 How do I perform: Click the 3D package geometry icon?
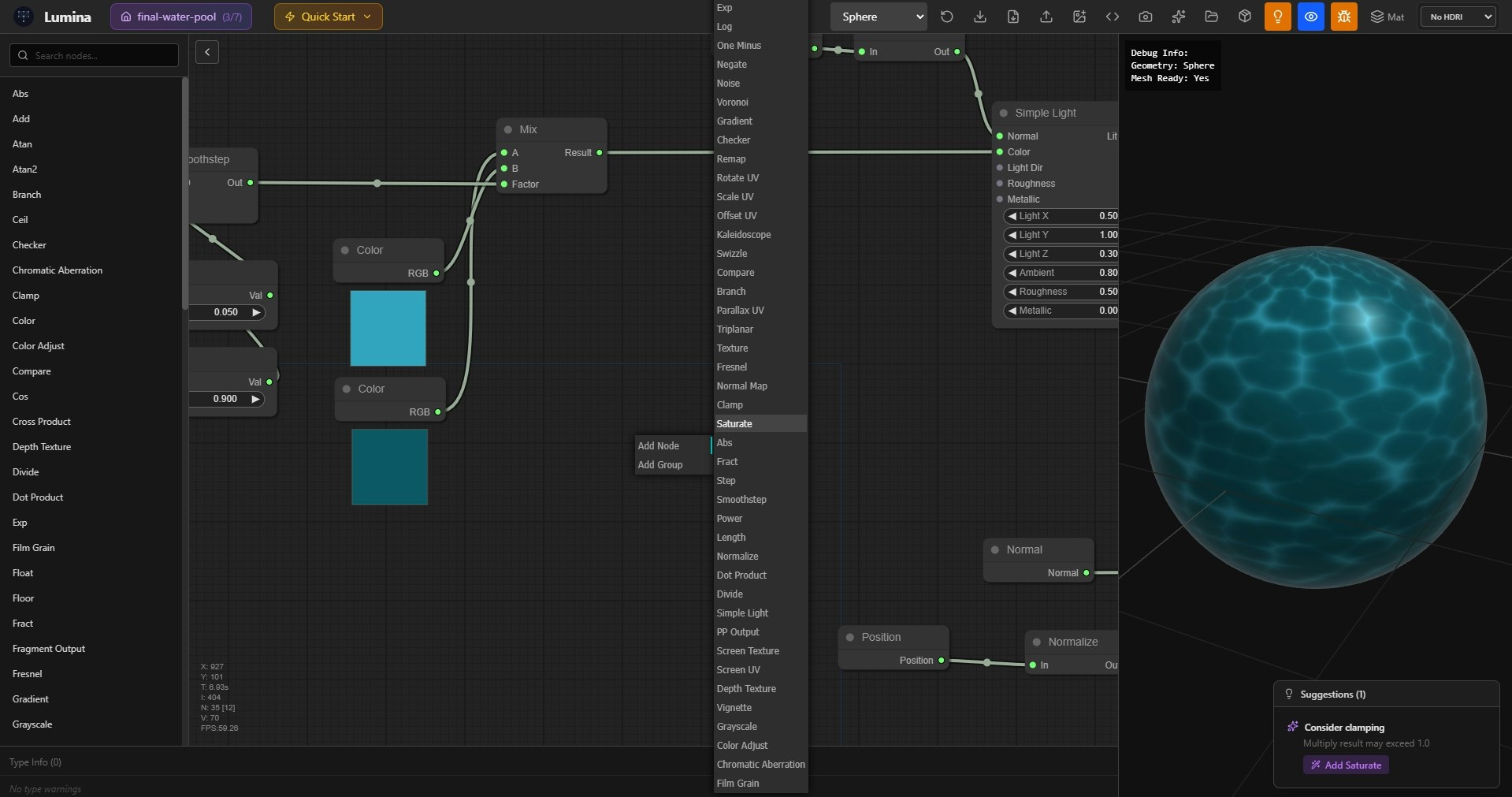tap(1244, 16)
